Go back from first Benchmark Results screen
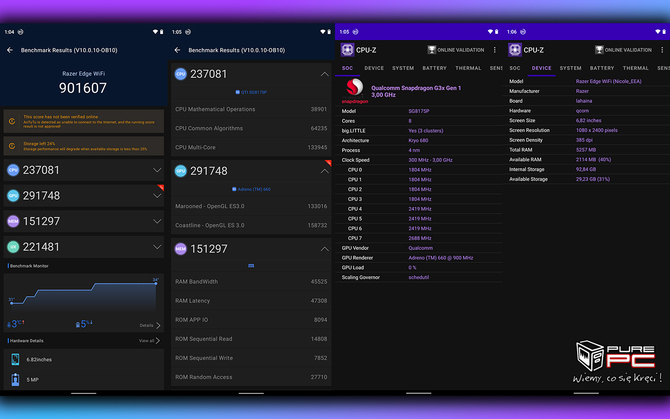Image resolution: width=670 pixels, height=419 pixels. coord(10,50)
